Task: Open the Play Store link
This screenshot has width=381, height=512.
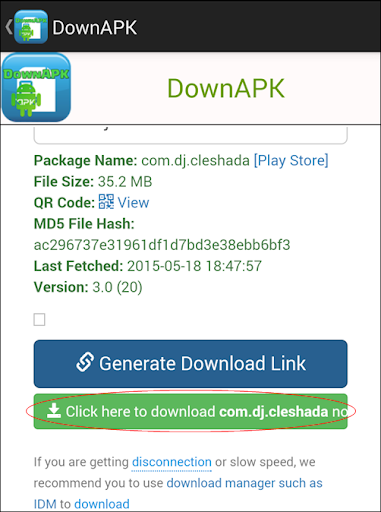Action: [x=291, y=160]
